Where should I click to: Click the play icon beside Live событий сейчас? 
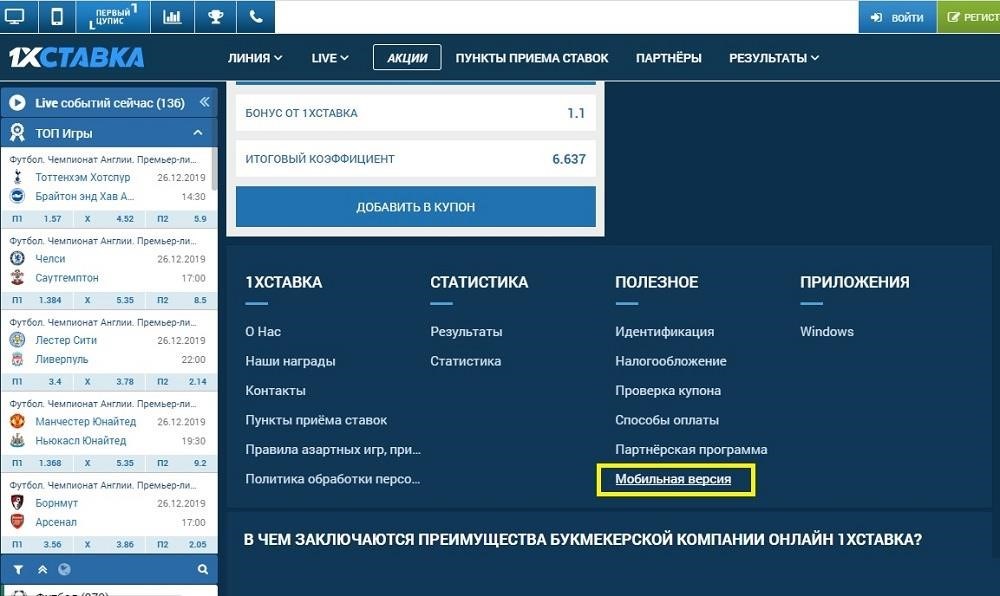click(17, 103)
